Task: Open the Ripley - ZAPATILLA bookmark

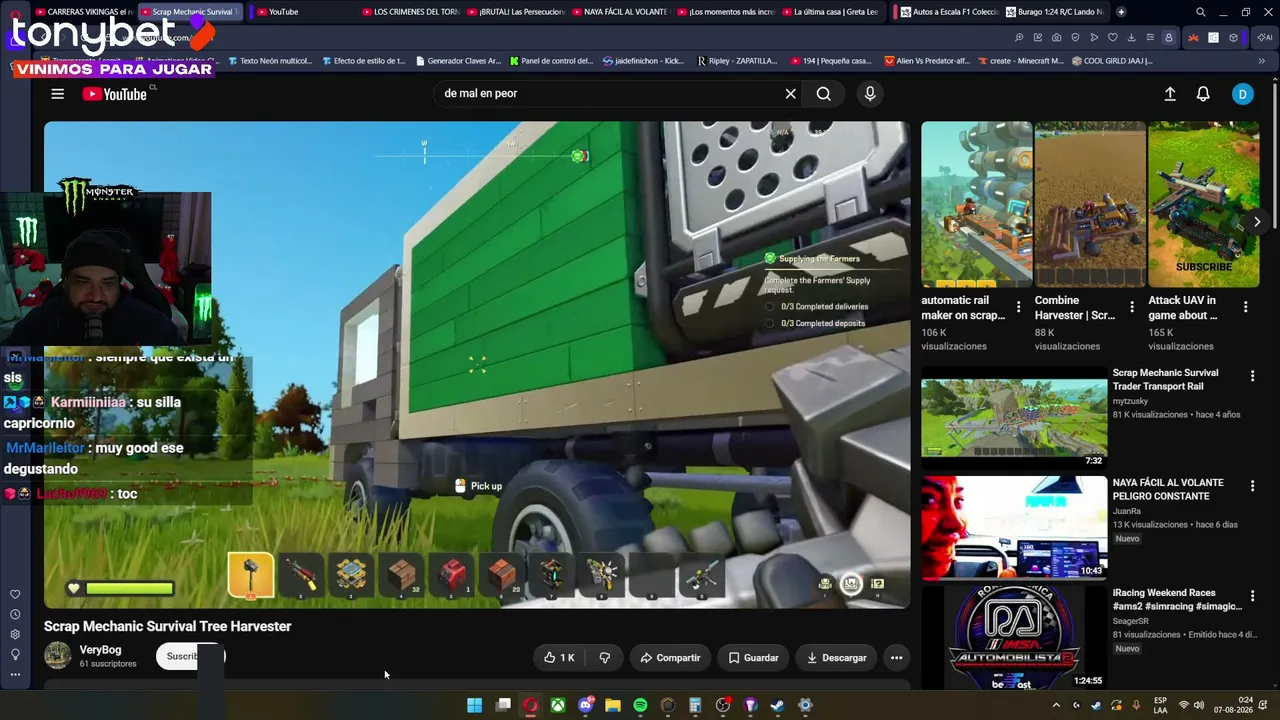Action: pyautogui.click(x=737, y=61)
